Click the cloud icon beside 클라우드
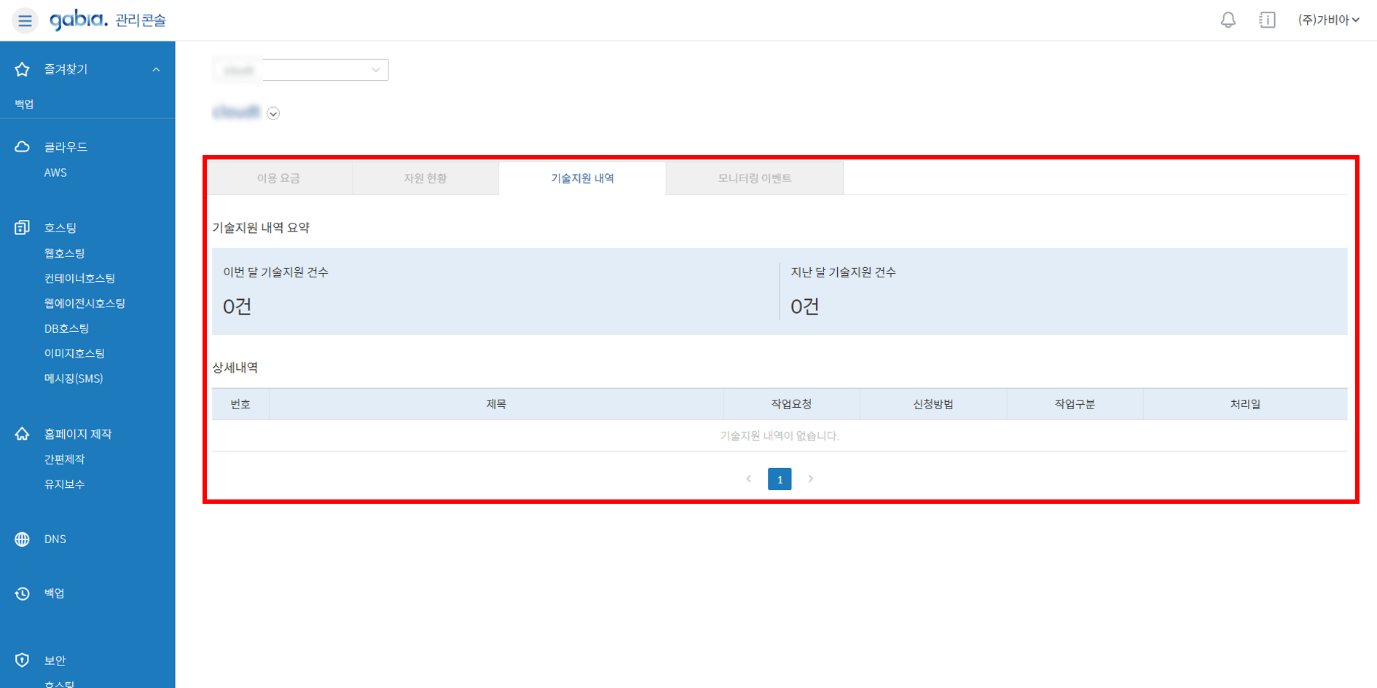This screenshot has width=1377, height=688. pos(22,147)
